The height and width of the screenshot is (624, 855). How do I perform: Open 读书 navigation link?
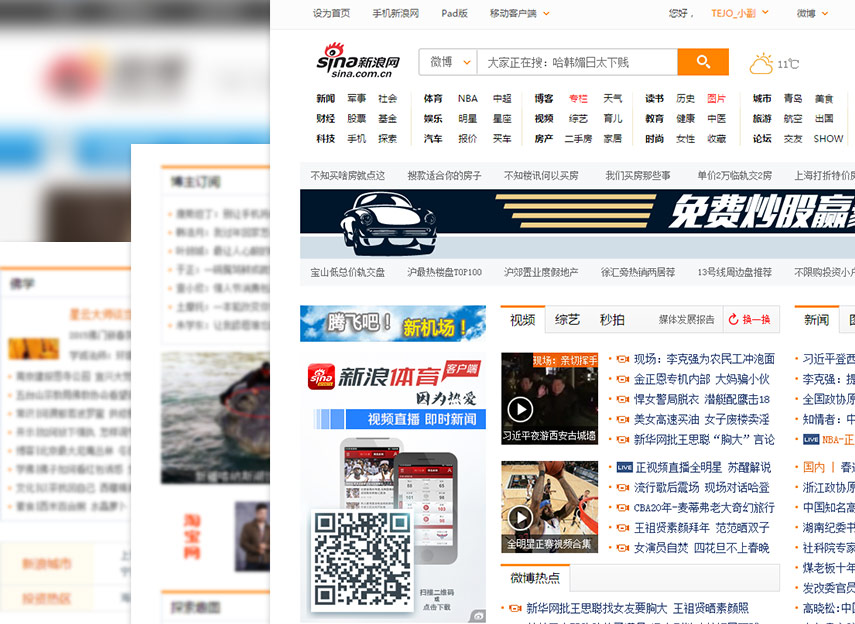pos(654,99)
